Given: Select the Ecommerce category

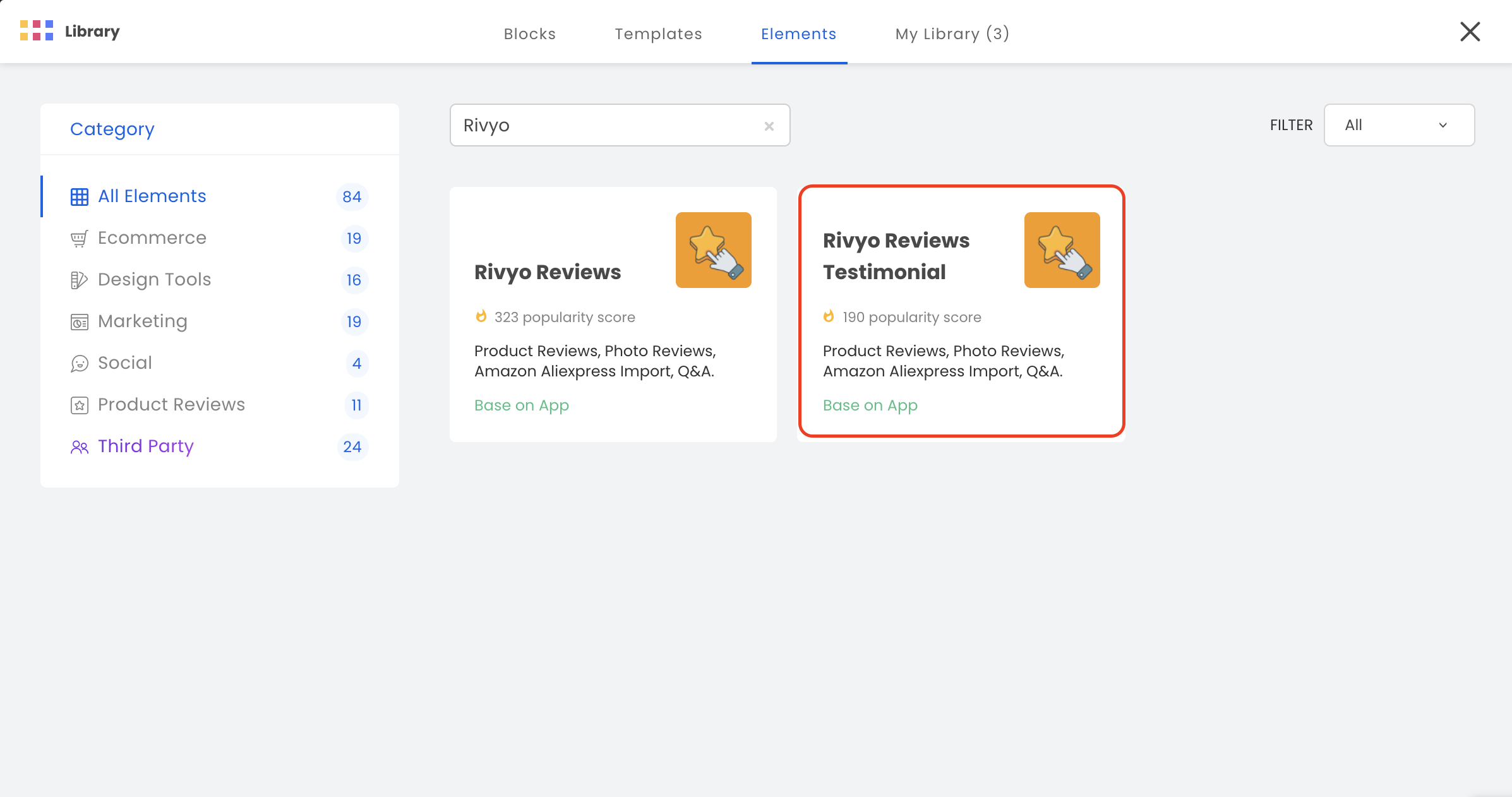Looking at the screenshot, I should tap(220, 238).
